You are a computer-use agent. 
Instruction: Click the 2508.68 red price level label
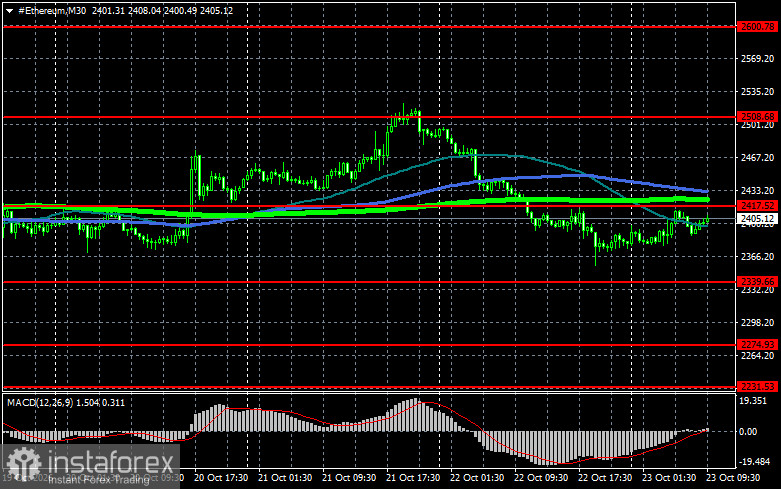point(758,117)
